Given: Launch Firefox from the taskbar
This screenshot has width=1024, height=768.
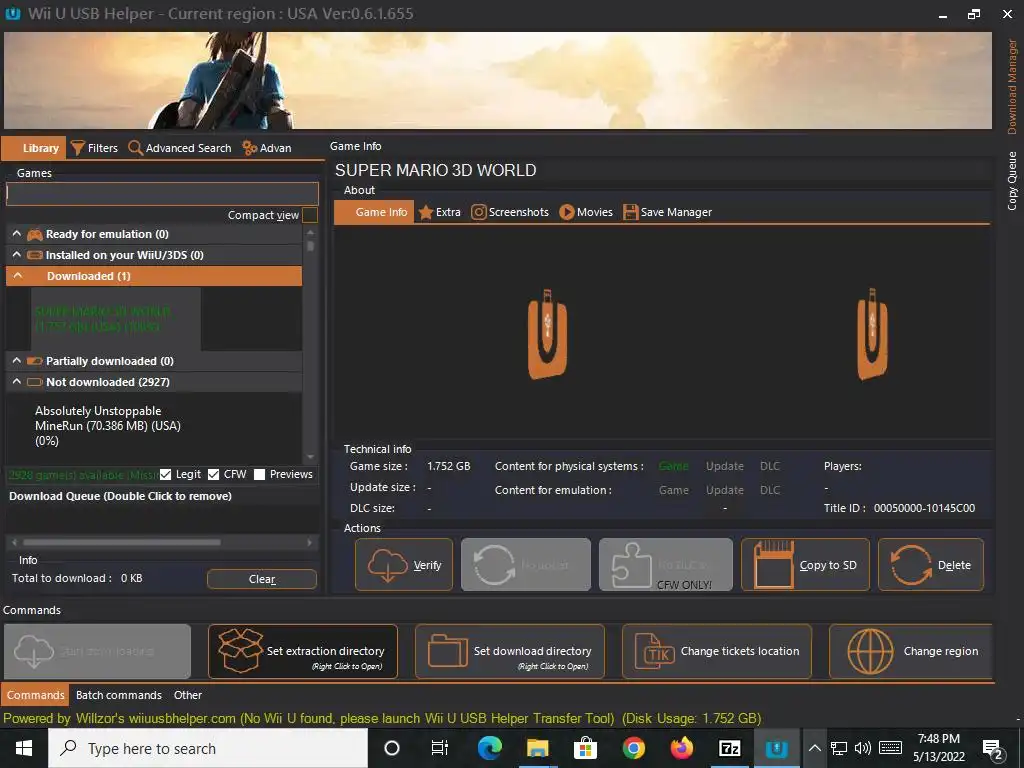Looking at the screenshot, I should point(681,748).
